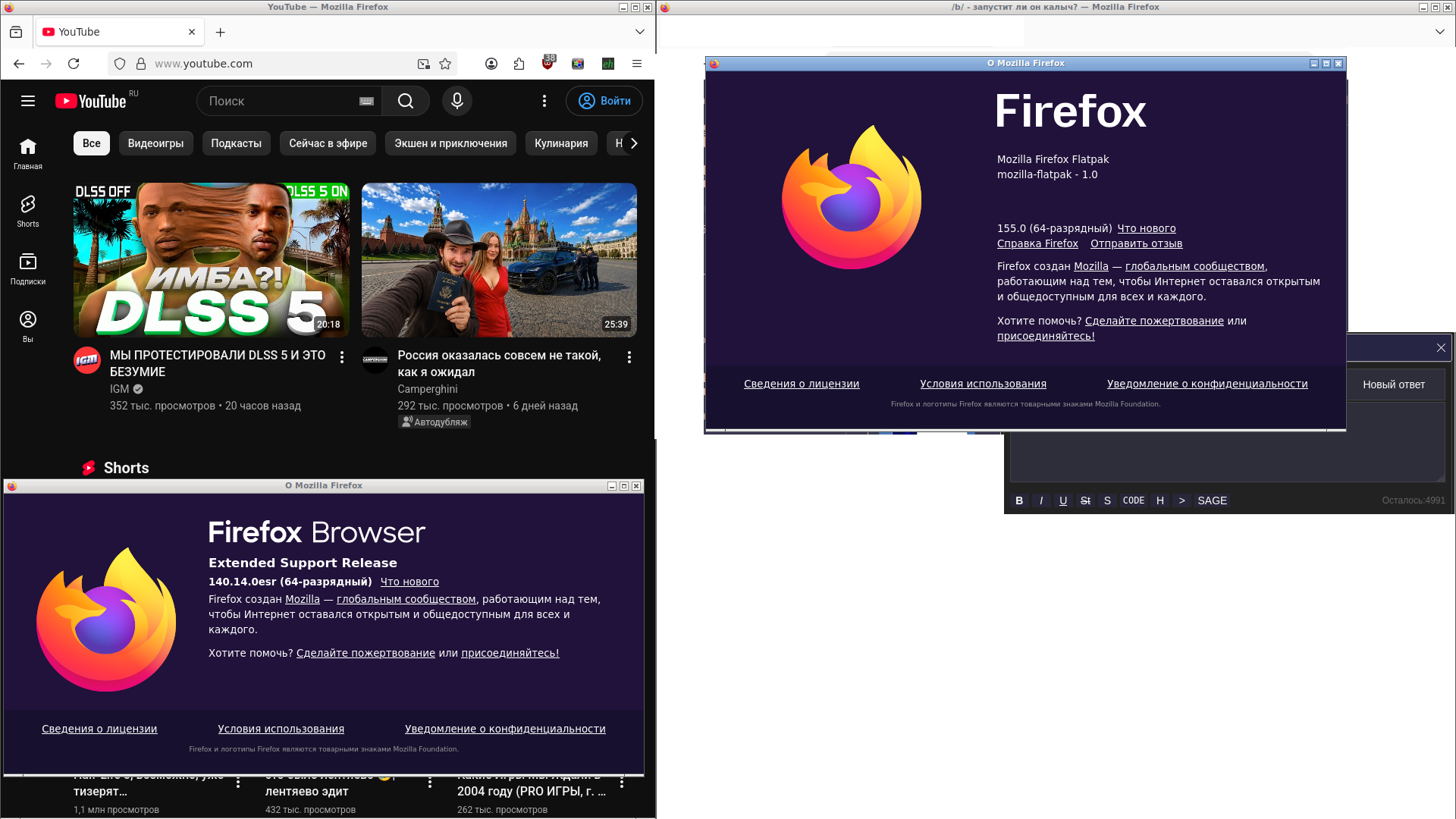Open the Россия video thumbnail
Screen dimensions: 1456x819
499,259
